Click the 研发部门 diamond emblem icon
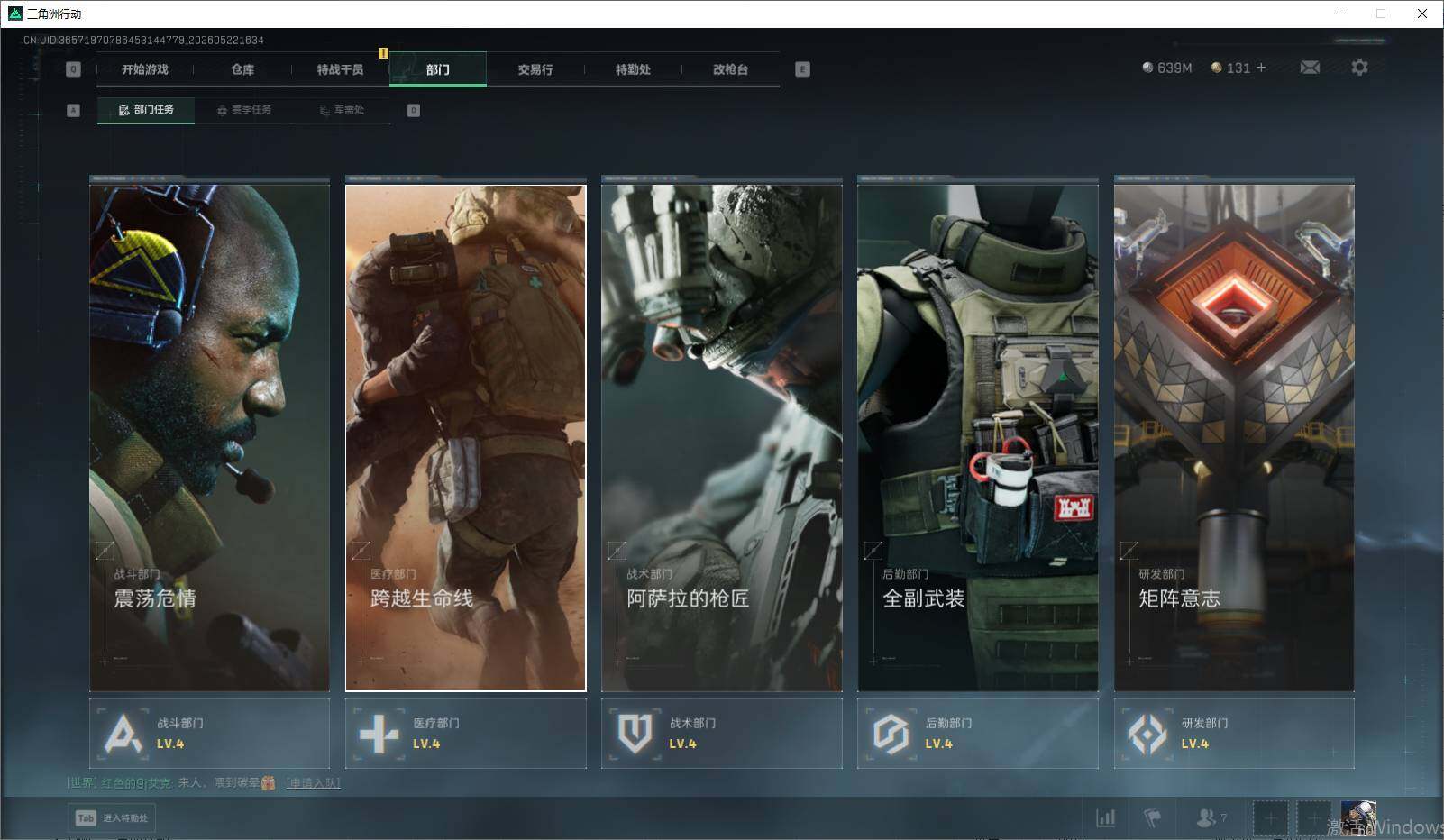This screenshot has height=840, width=1444. click(x=1147, y=734)
